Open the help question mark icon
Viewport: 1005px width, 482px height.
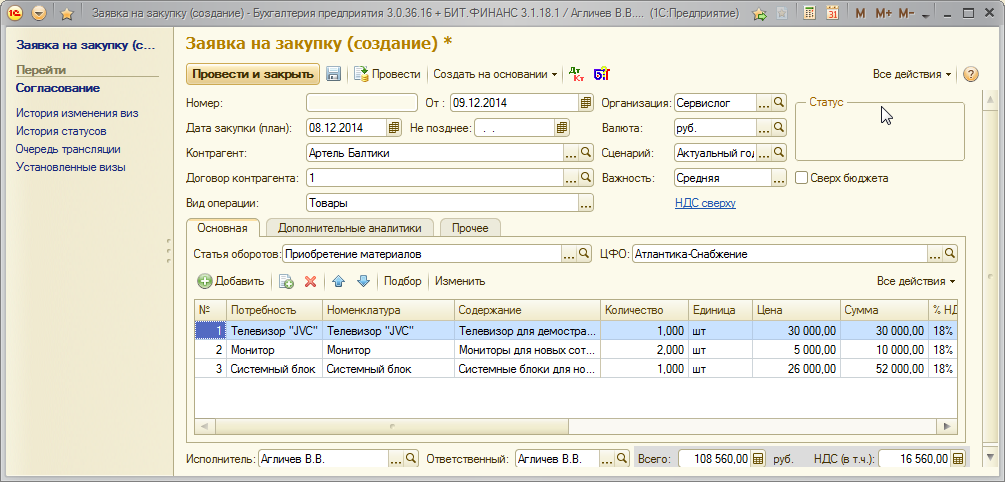(x=969, y=74)
